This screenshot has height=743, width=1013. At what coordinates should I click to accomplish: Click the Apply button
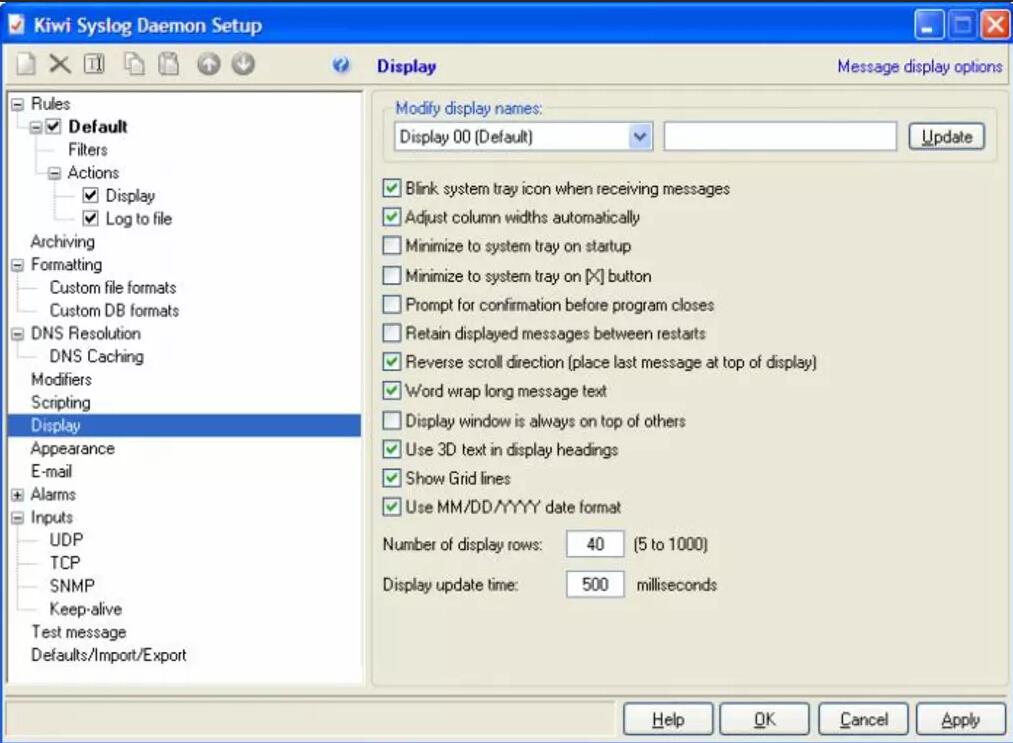pos(961,719)
